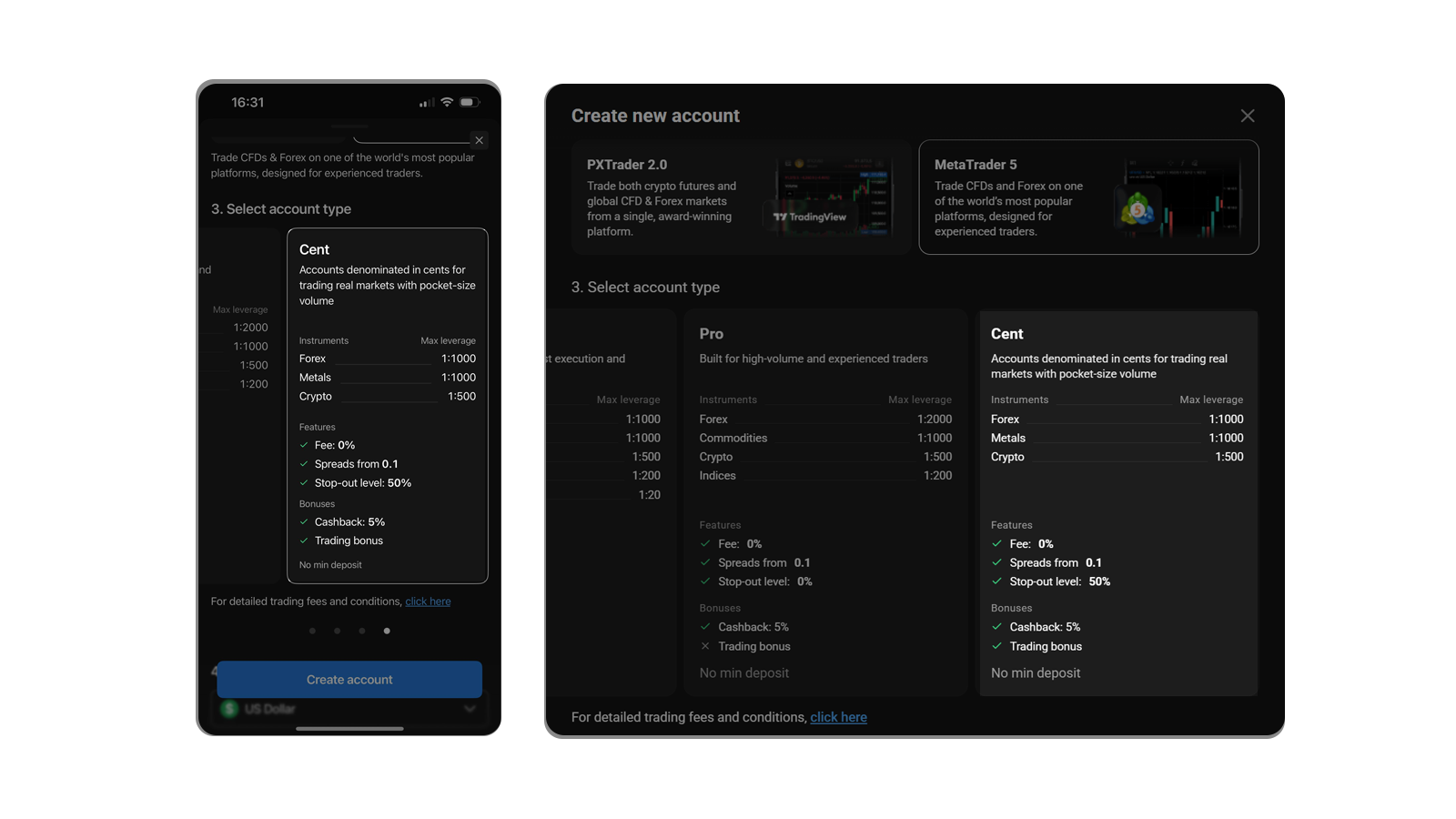1456x819 pixels.
Task: Click the desktop Cent Metals row
Action: click(x=1117, y=439)
